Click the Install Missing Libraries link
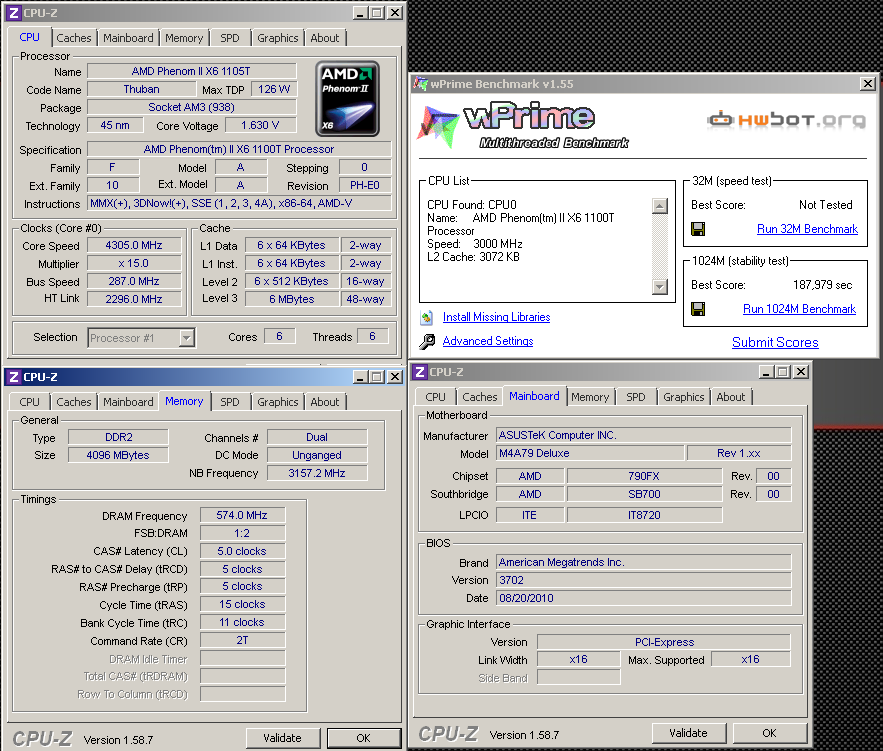This screenshot has width=883, height=751. click(x=497, y=317)
